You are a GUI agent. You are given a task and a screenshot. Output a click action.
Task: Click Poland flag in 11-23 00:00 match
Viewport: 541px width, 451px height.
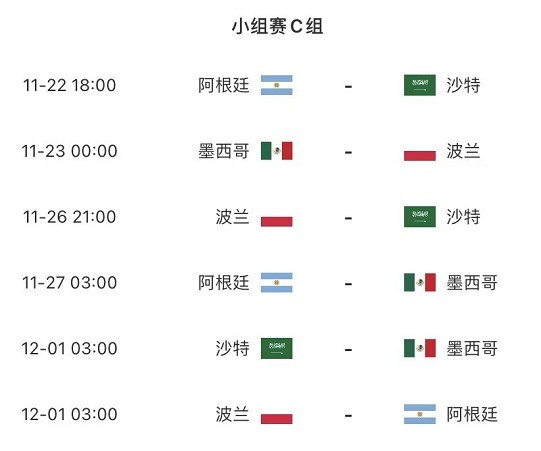[420, 151]
